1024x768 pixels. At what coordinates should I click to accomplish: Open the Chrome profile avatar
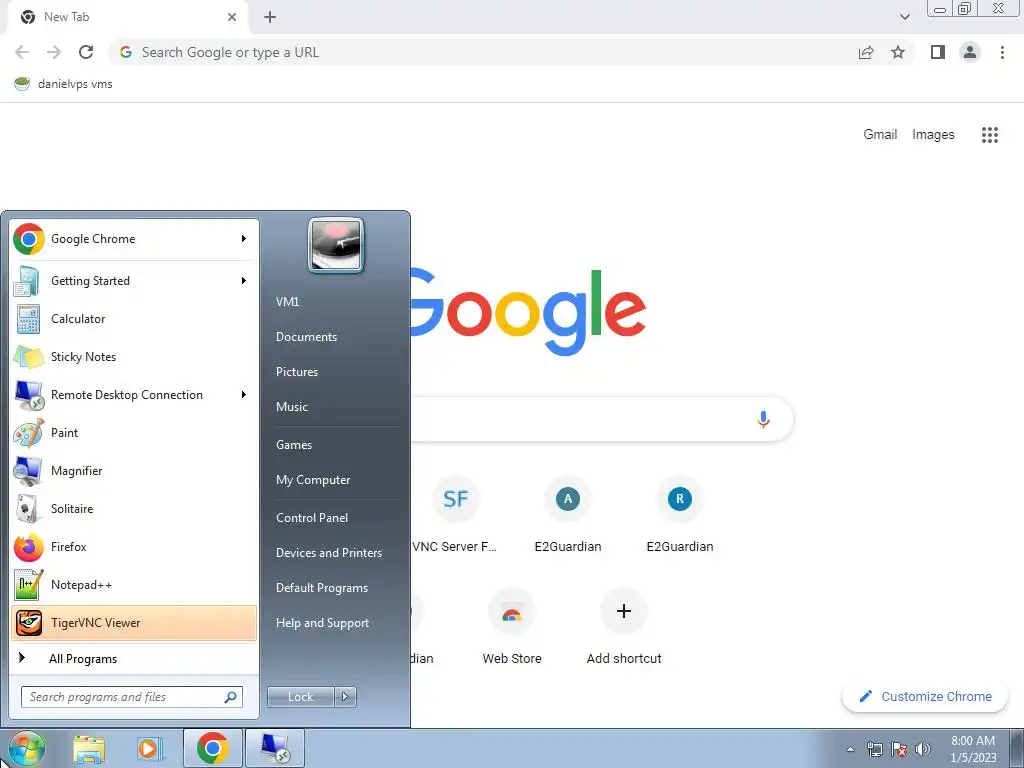(970, 52)
